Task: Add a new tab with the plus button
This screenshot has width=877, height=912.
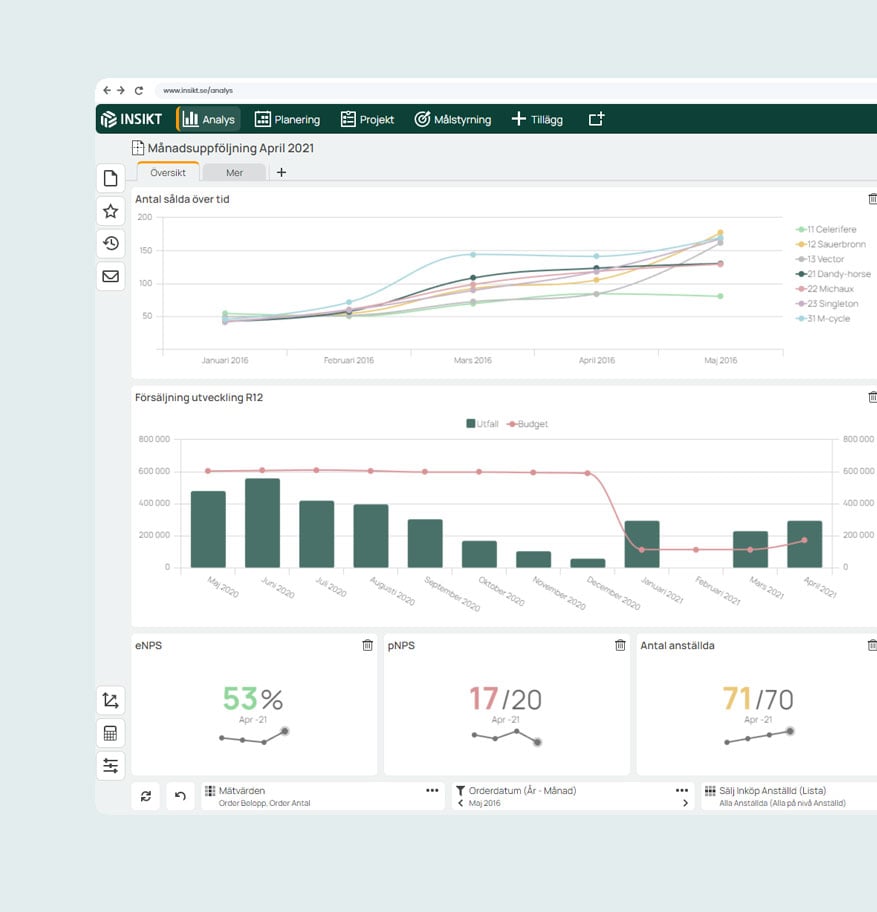Action: (281, 172)
